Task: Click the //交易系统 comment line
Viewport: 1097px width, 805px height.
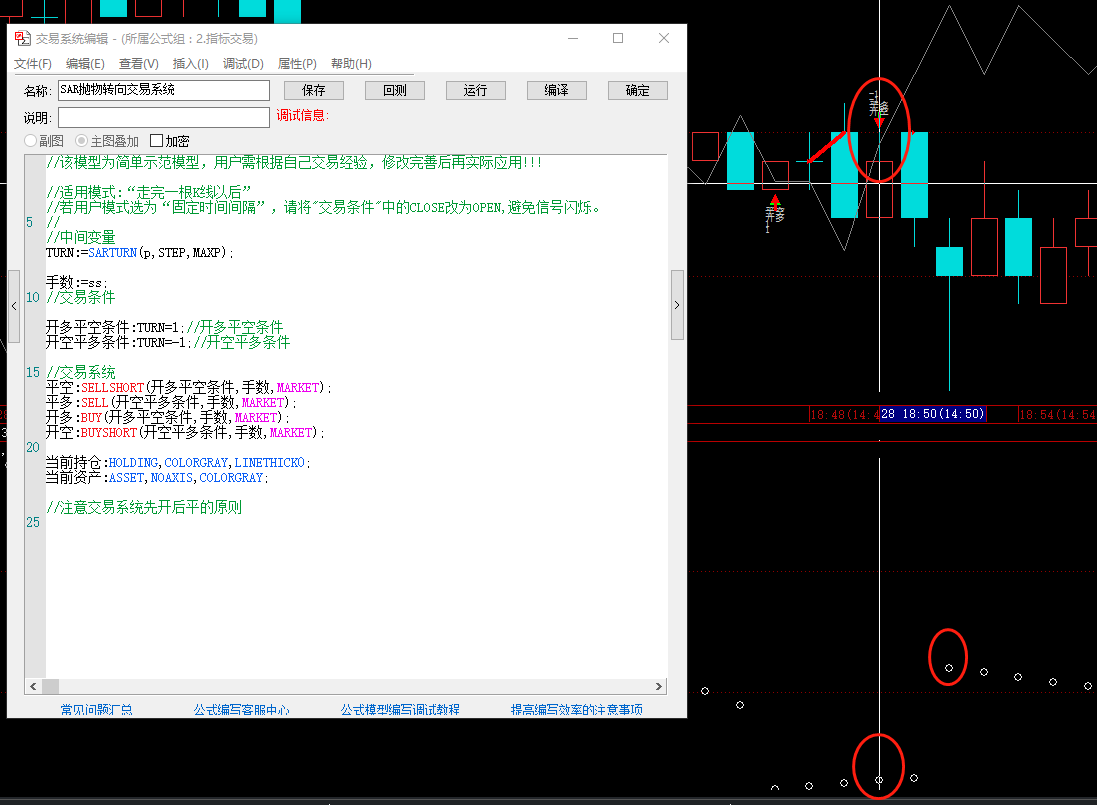Action: [80, 372]
